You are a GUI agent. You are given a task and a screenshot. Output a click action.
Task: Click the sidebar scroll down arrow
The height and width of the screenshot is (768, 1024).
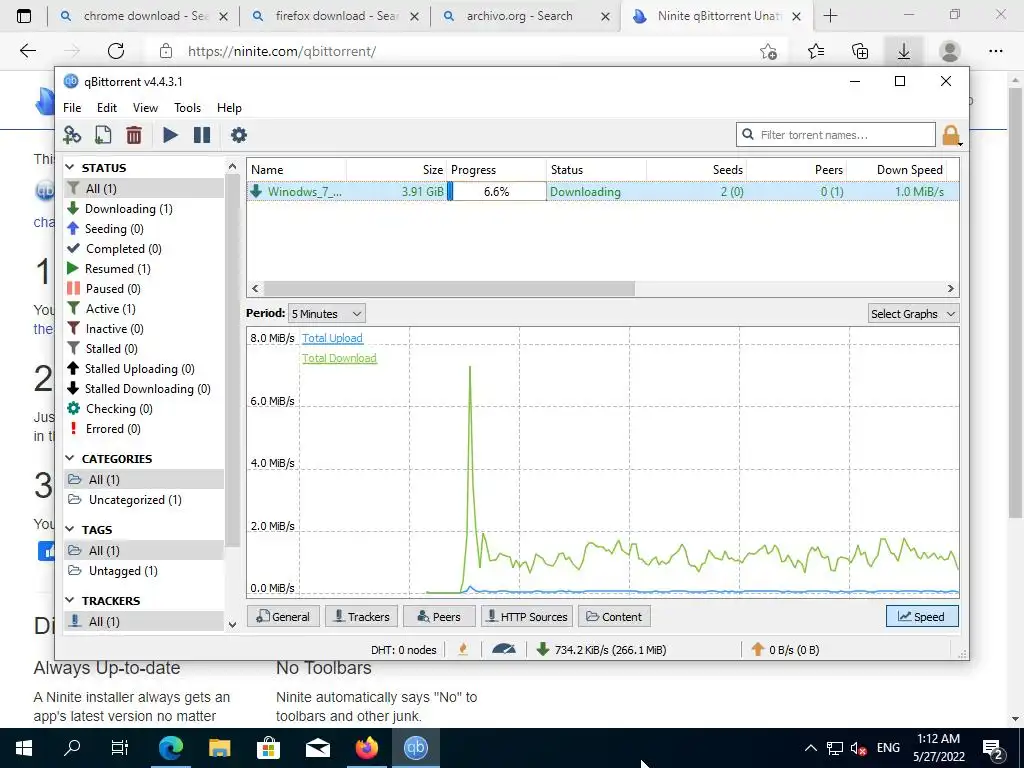(232, 625)
